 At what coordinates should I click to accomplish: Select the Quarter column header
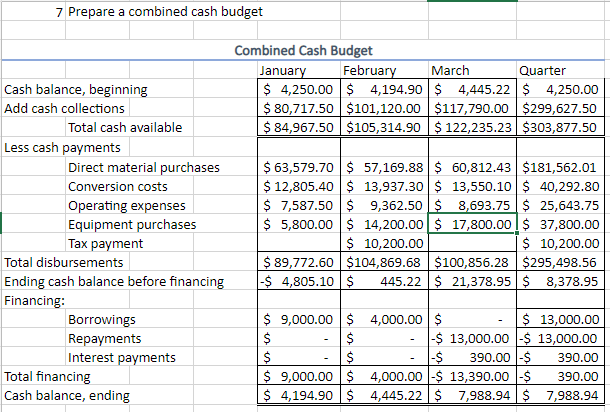(x=561, y=70)
